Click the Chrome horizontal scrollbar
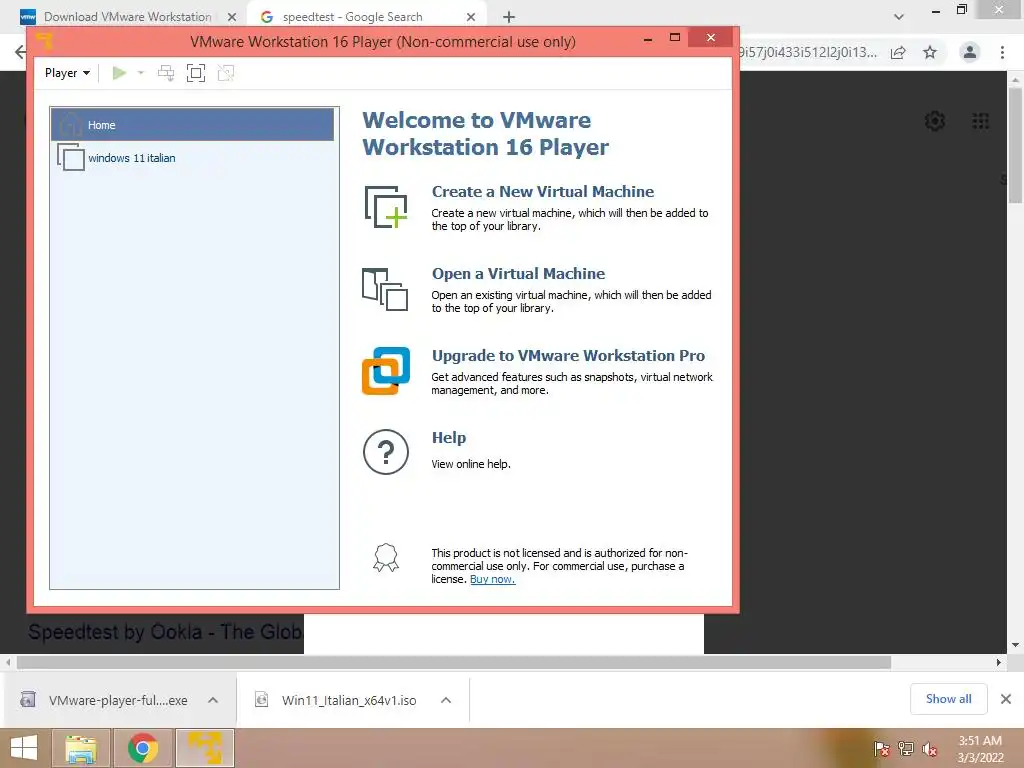 [x=454, y=662]
